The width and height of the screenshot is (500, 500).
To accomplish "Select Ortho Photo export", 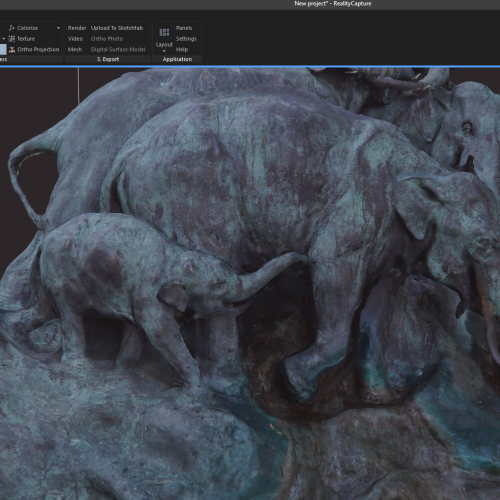I will (107, 39).
